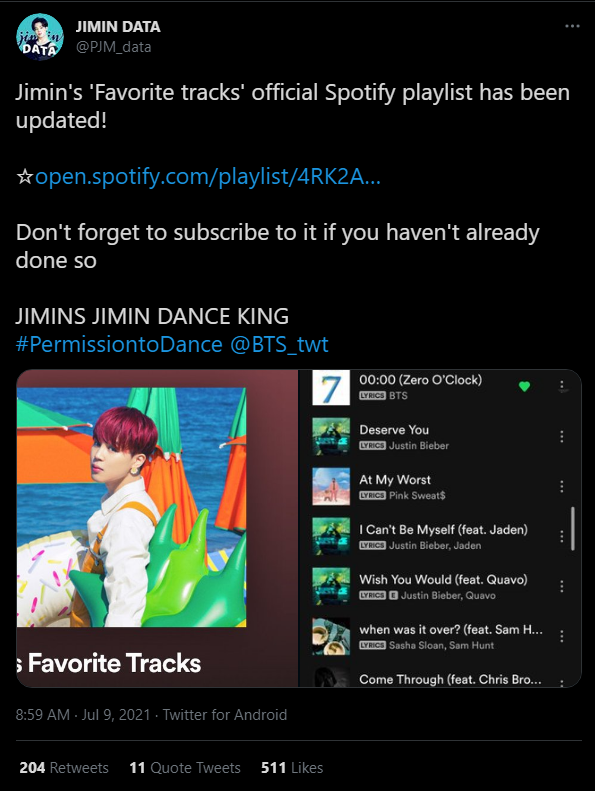Open the tweet's three-dot more options menu

(x=572, y=26)
